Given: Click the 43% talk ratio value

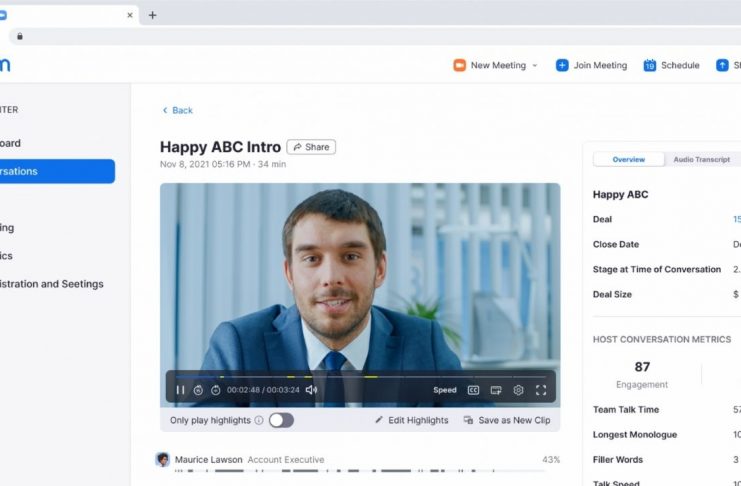Looking at the screenshot, I should point(551,460).
